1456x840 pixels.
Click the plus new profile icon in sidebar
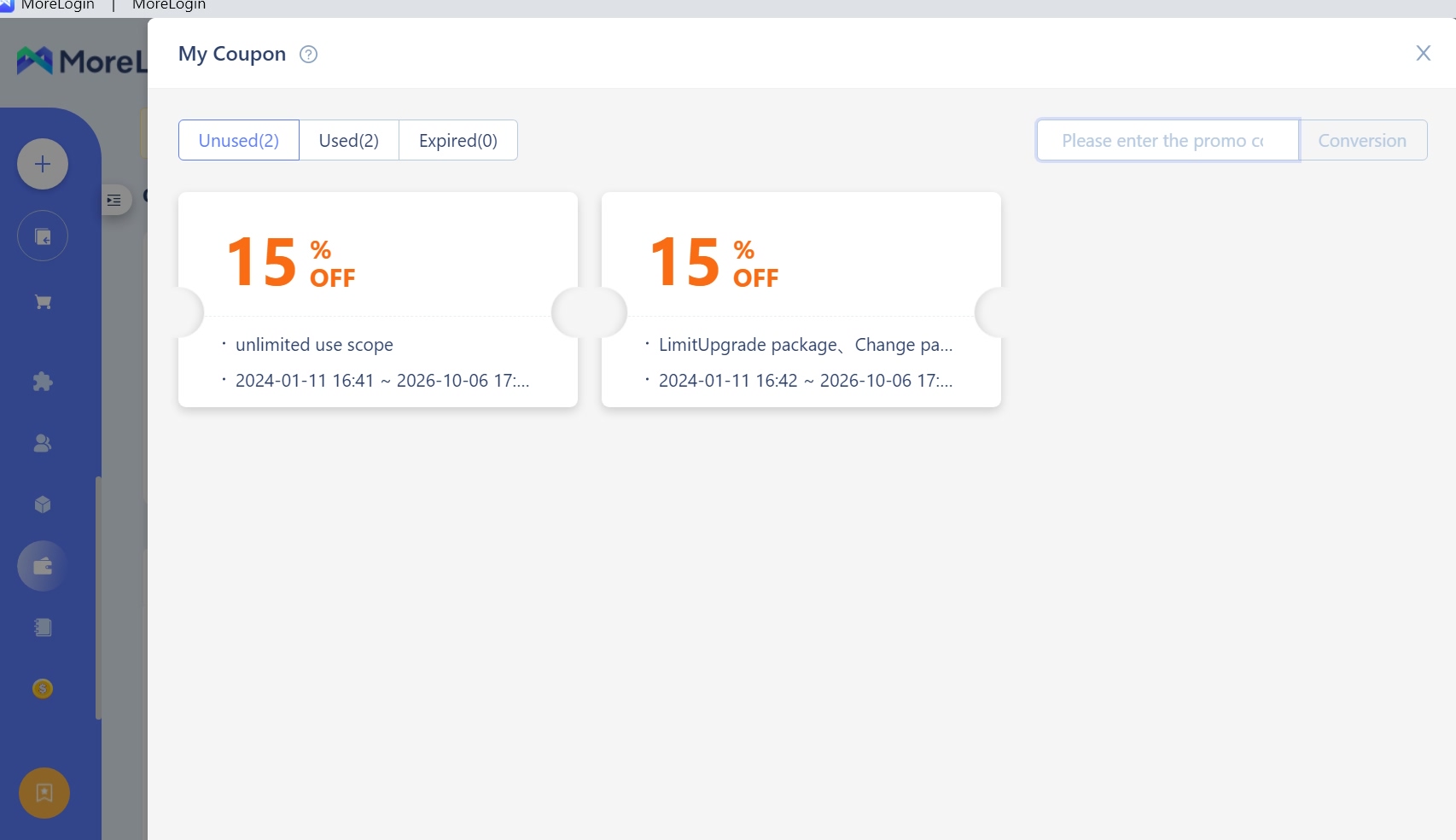[x=43, y=164]
